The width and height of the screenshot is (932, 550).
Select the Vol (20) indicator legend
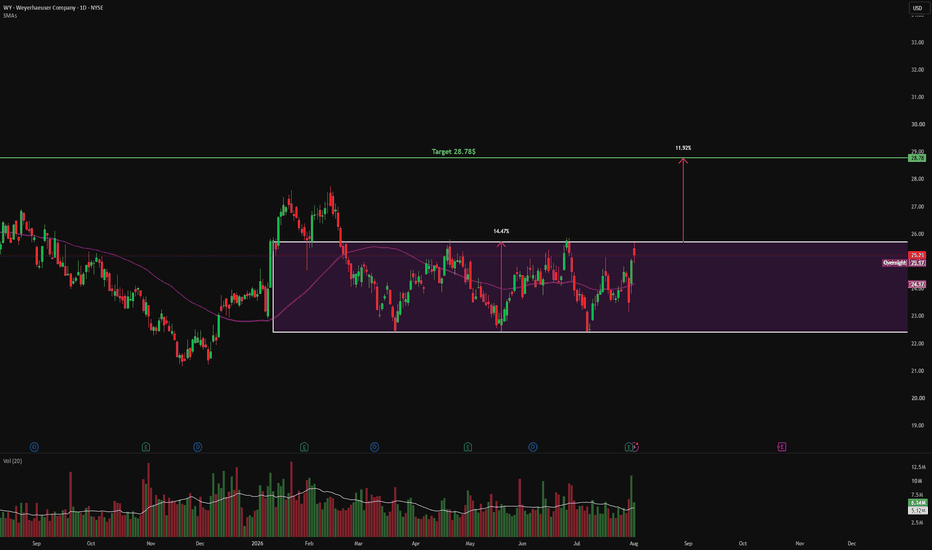pos(12,461)
